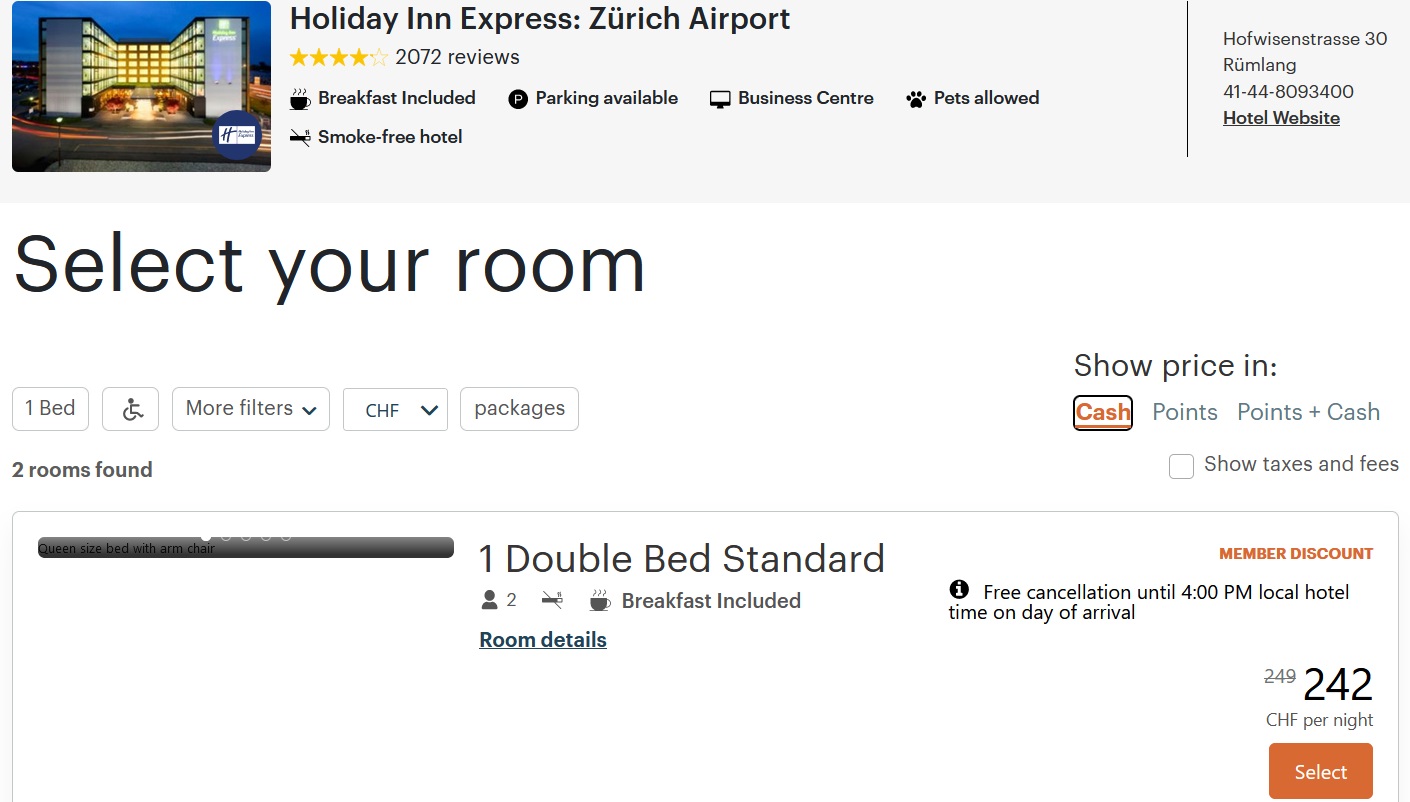The image size is (1410, 802).
Task: Open the CHF currency dropdown
Action: tap(395, 410)
